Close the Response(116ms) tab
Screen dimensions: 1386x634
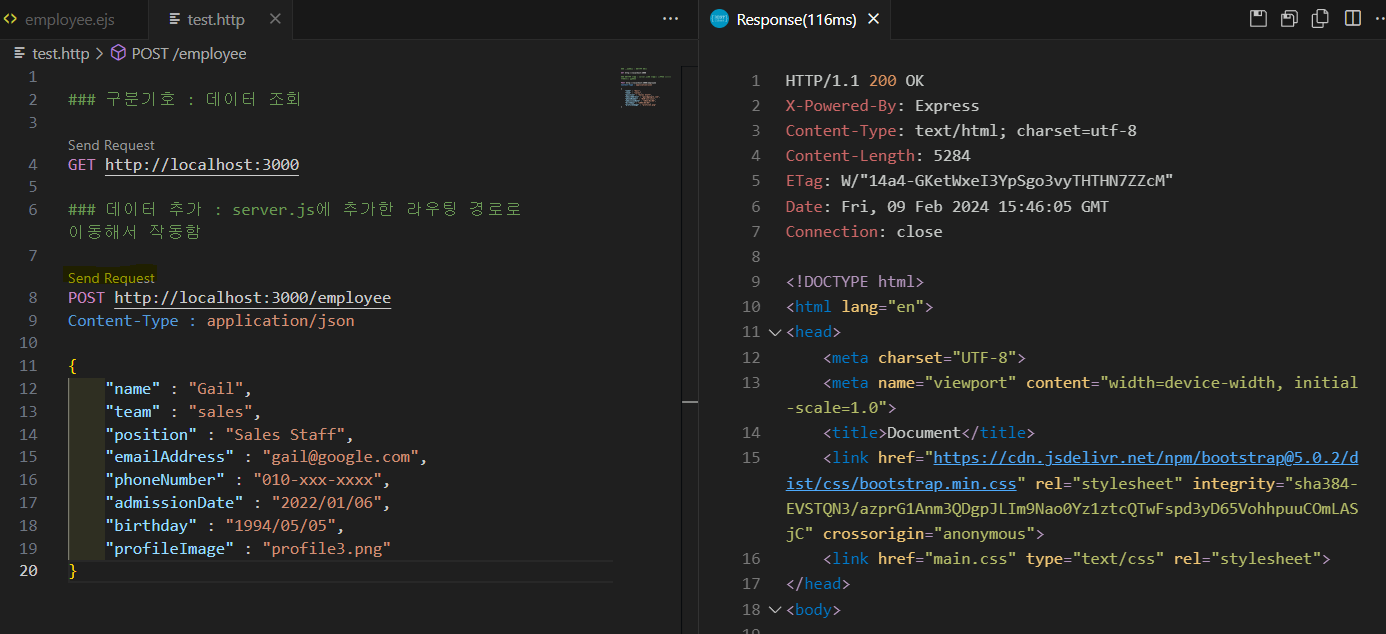tap(873, 19)
